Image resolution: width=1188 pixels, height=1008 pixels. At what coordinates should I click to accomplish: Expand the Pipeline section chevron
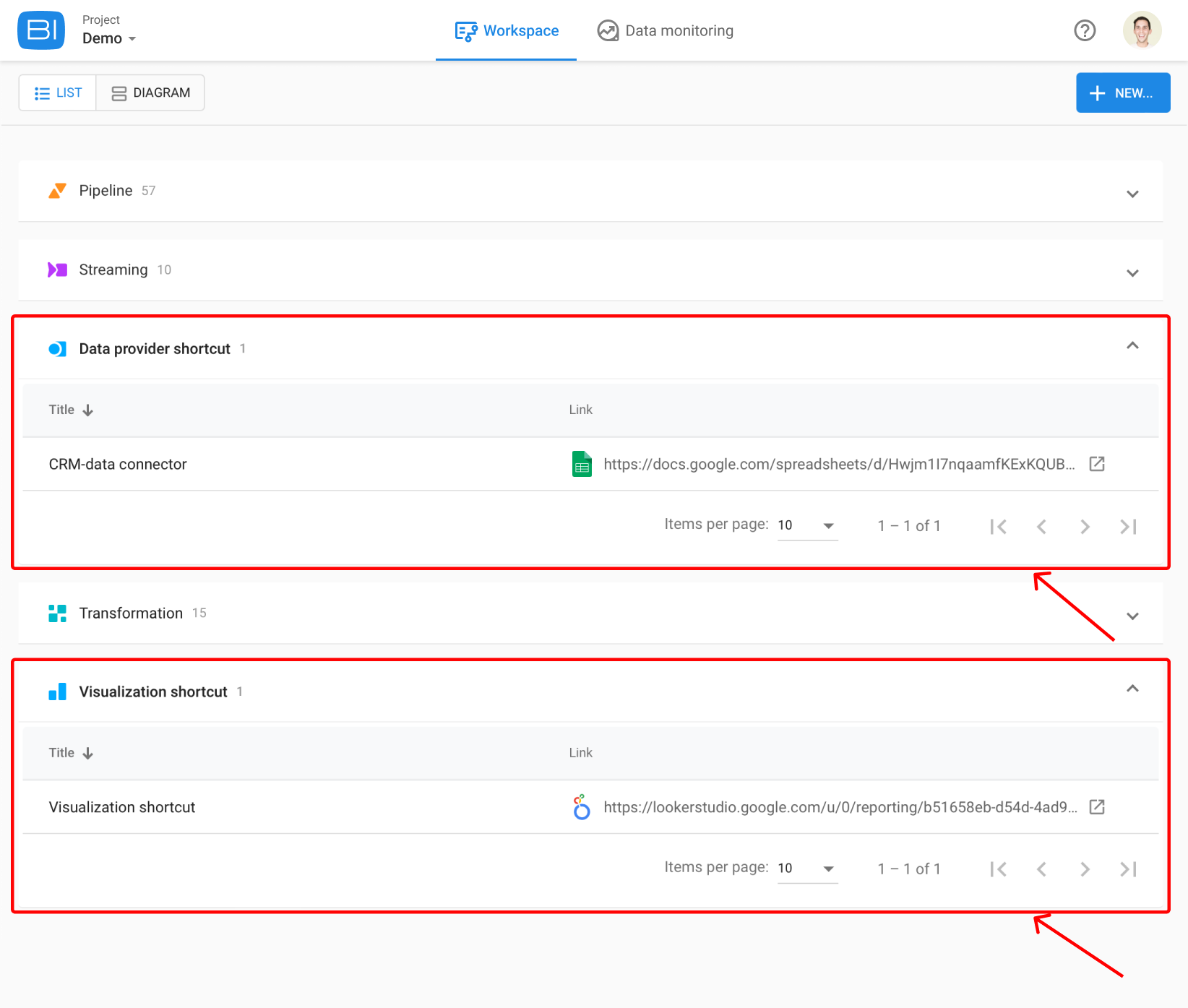point(1132,194)
